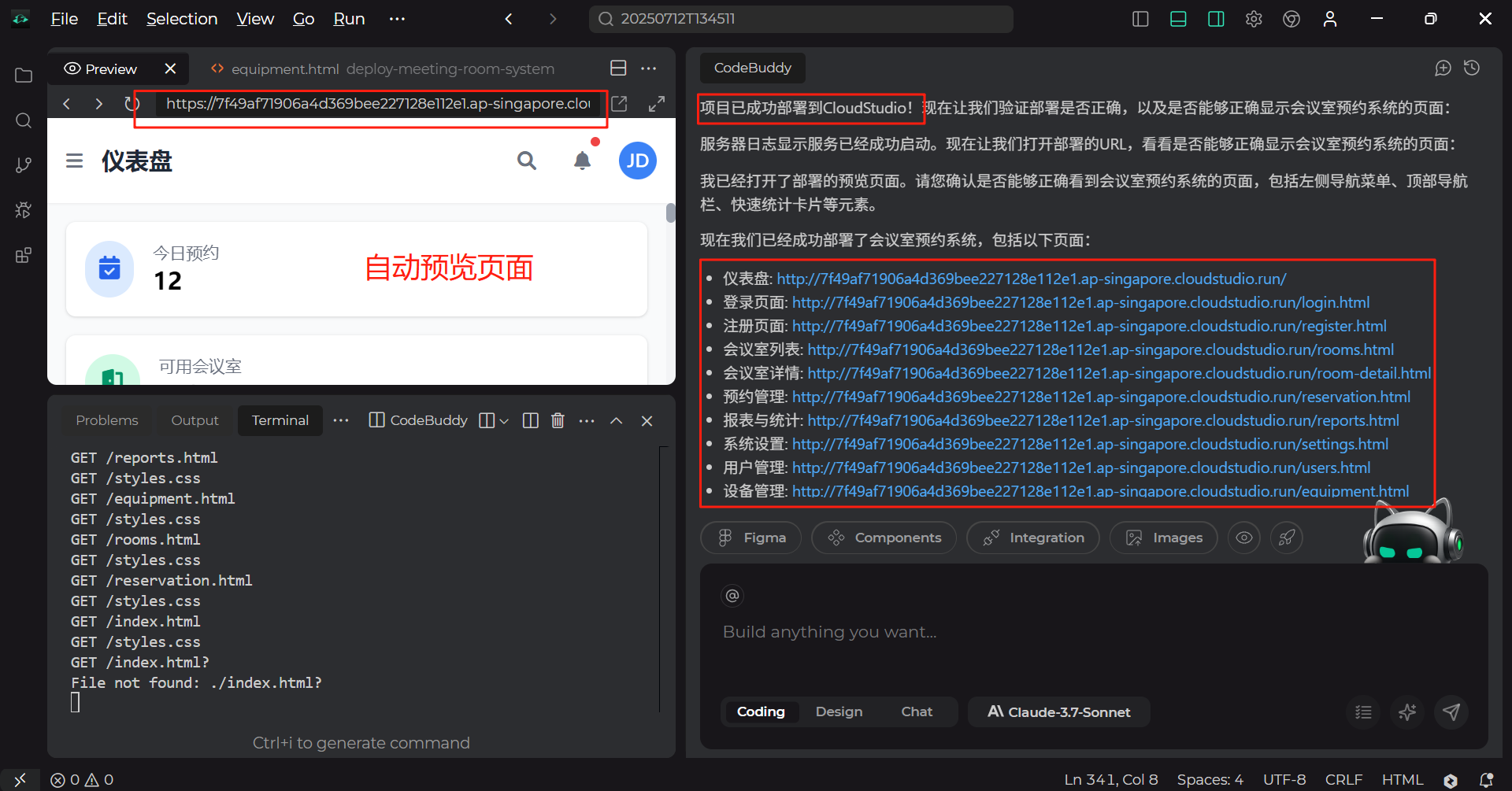Screen dimensions: 1512x791
Task: Open the Search icon in activity bar
Action: (x=24, y=120)
